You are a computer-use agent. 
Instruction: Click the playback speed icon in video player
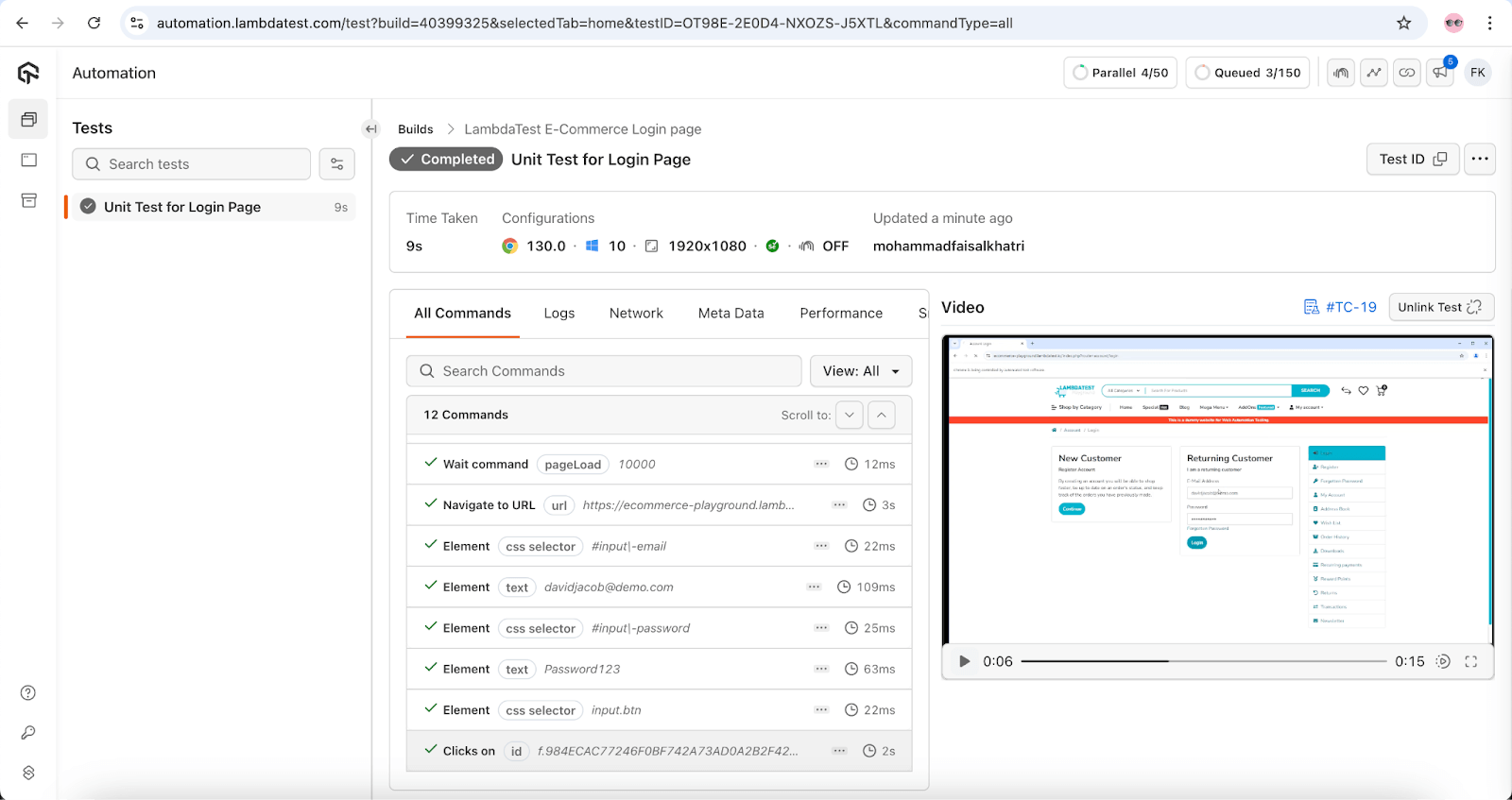1443,661
